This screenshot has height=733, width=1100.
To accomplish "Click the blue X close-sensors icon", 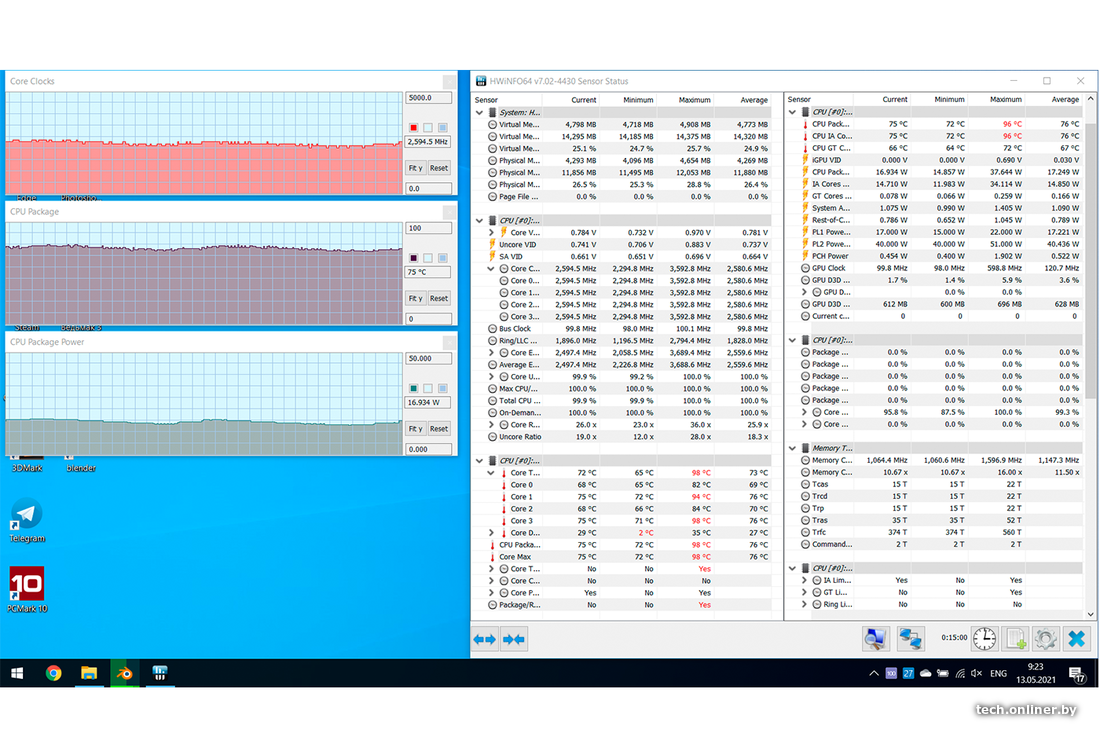I will click(1077, 638).
